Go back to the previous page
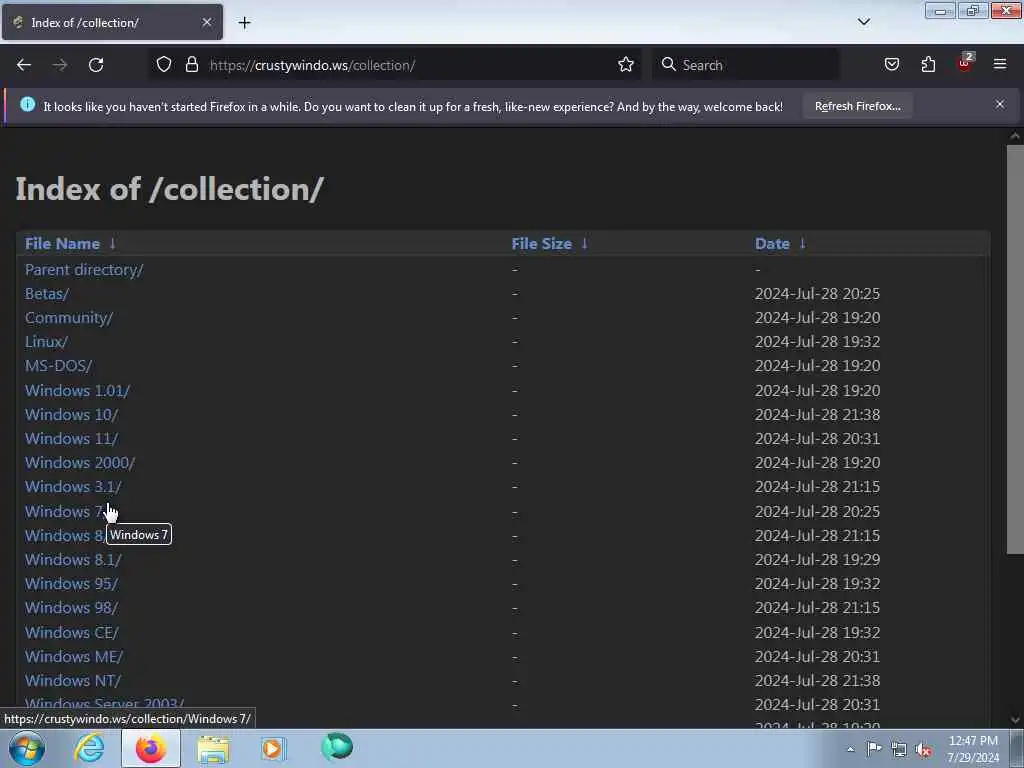The width and height of the screenshot is (1024, 768). pos(24,65)
